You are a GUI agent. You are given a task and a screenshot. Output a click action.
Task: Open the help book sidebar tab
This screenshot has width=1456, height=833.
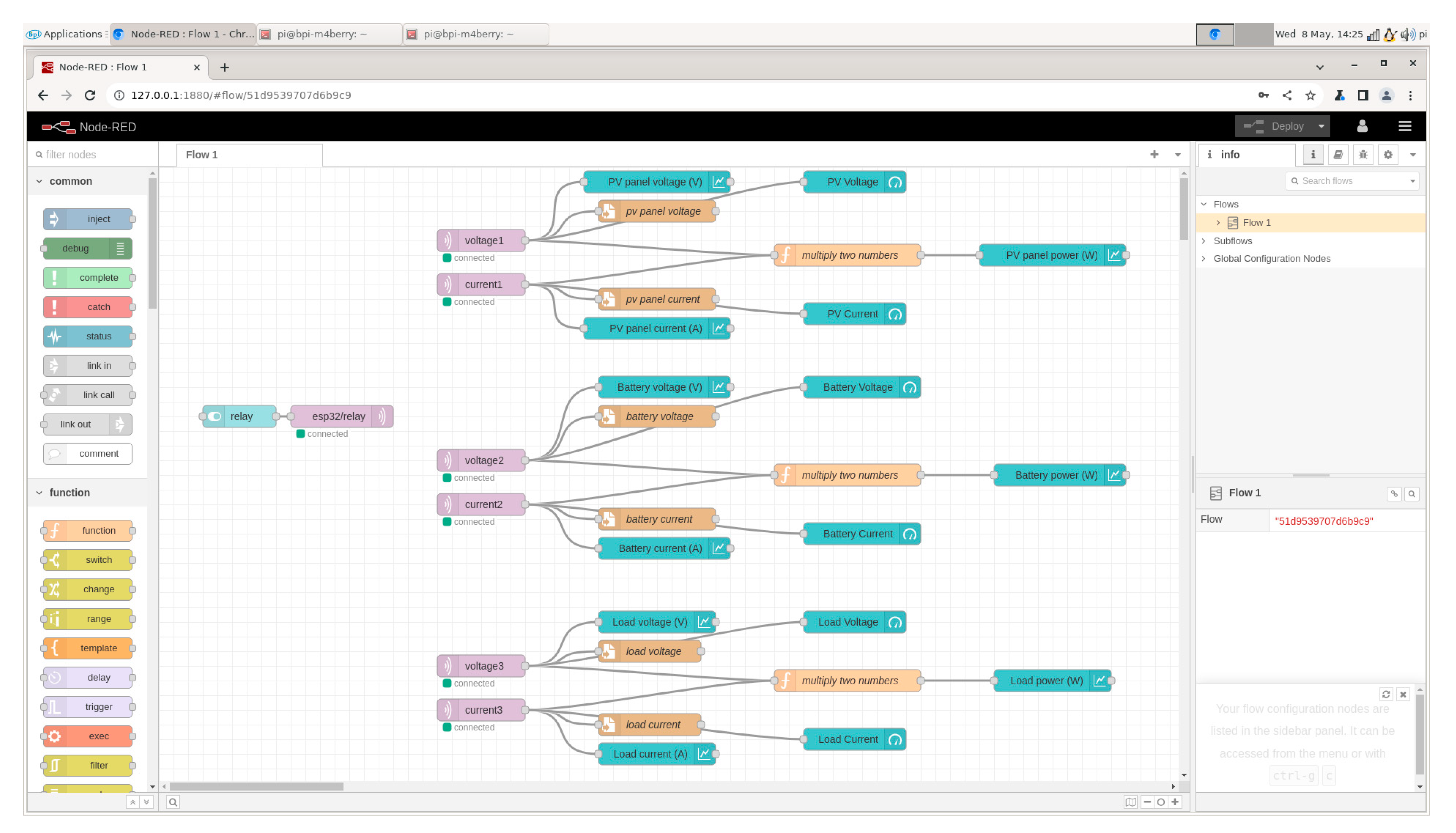tap(1338, 155)
